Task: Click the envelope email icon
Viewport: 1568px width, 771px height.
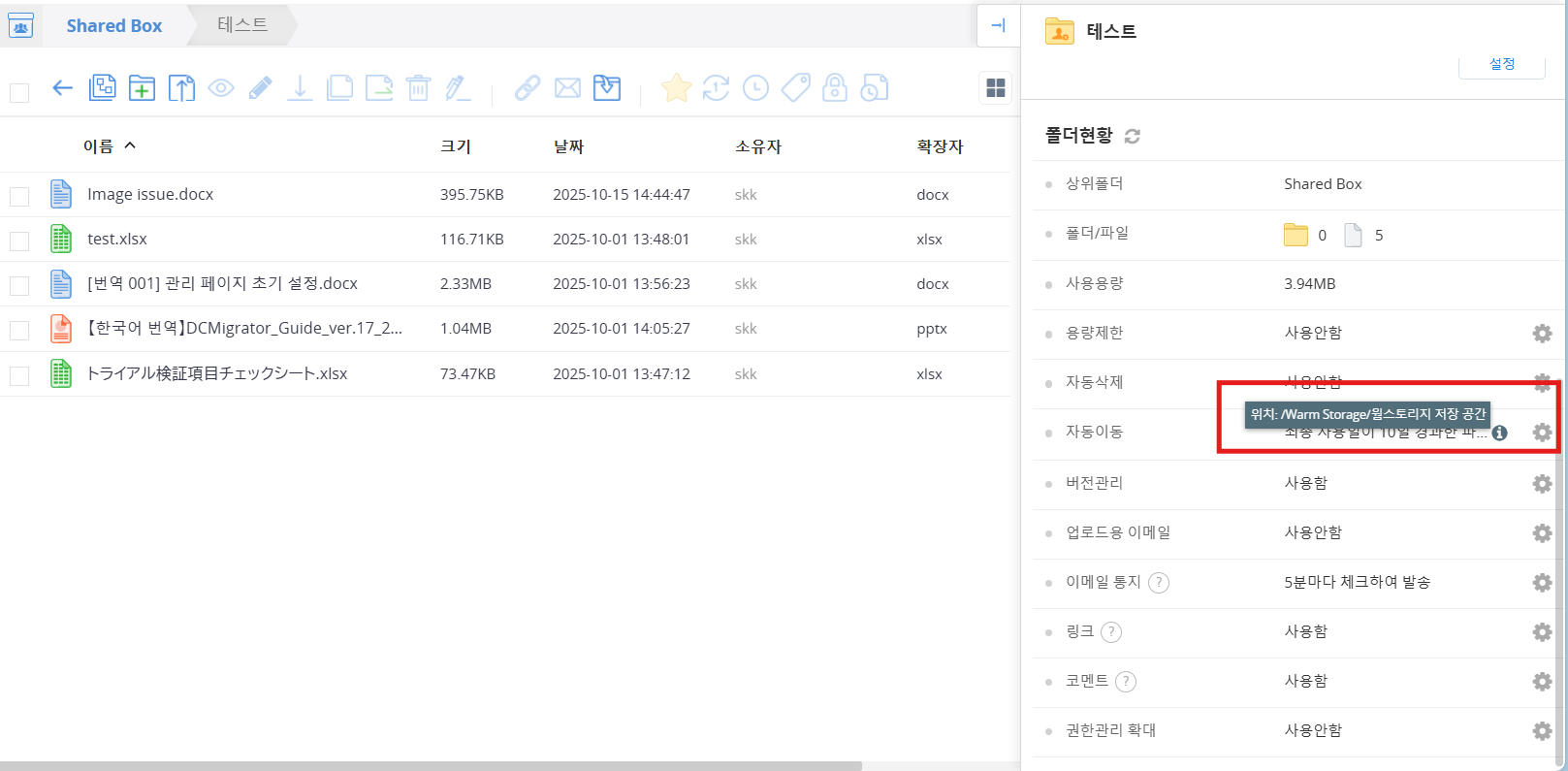Action: 567,88
